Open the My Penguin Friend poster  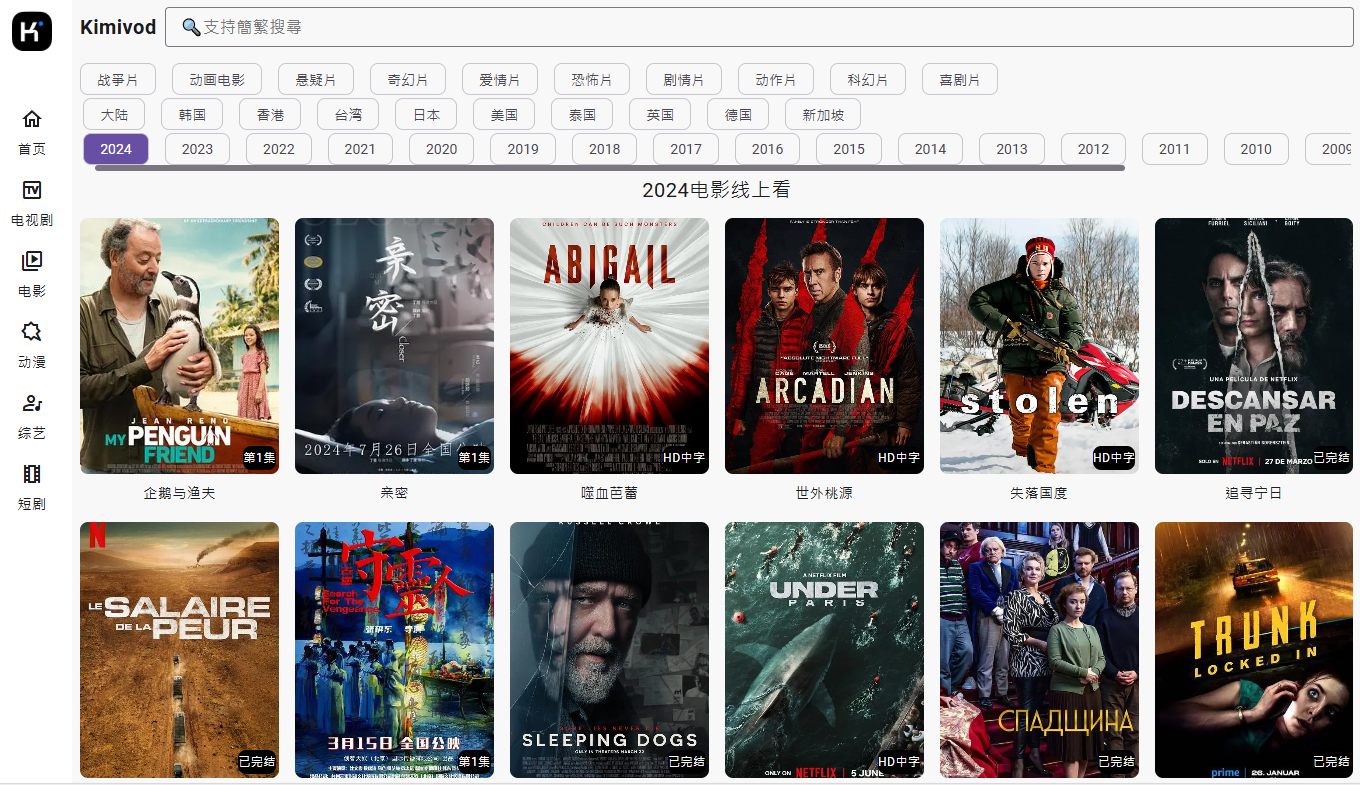point(179,346)
